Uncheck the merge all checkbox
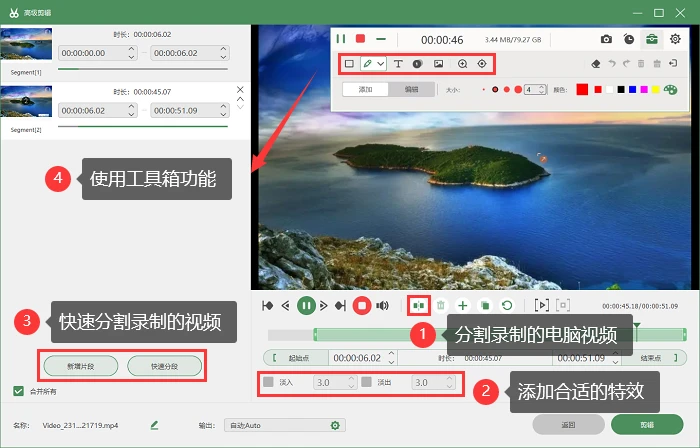Viewport: 700px width, 448px height. 18,391
